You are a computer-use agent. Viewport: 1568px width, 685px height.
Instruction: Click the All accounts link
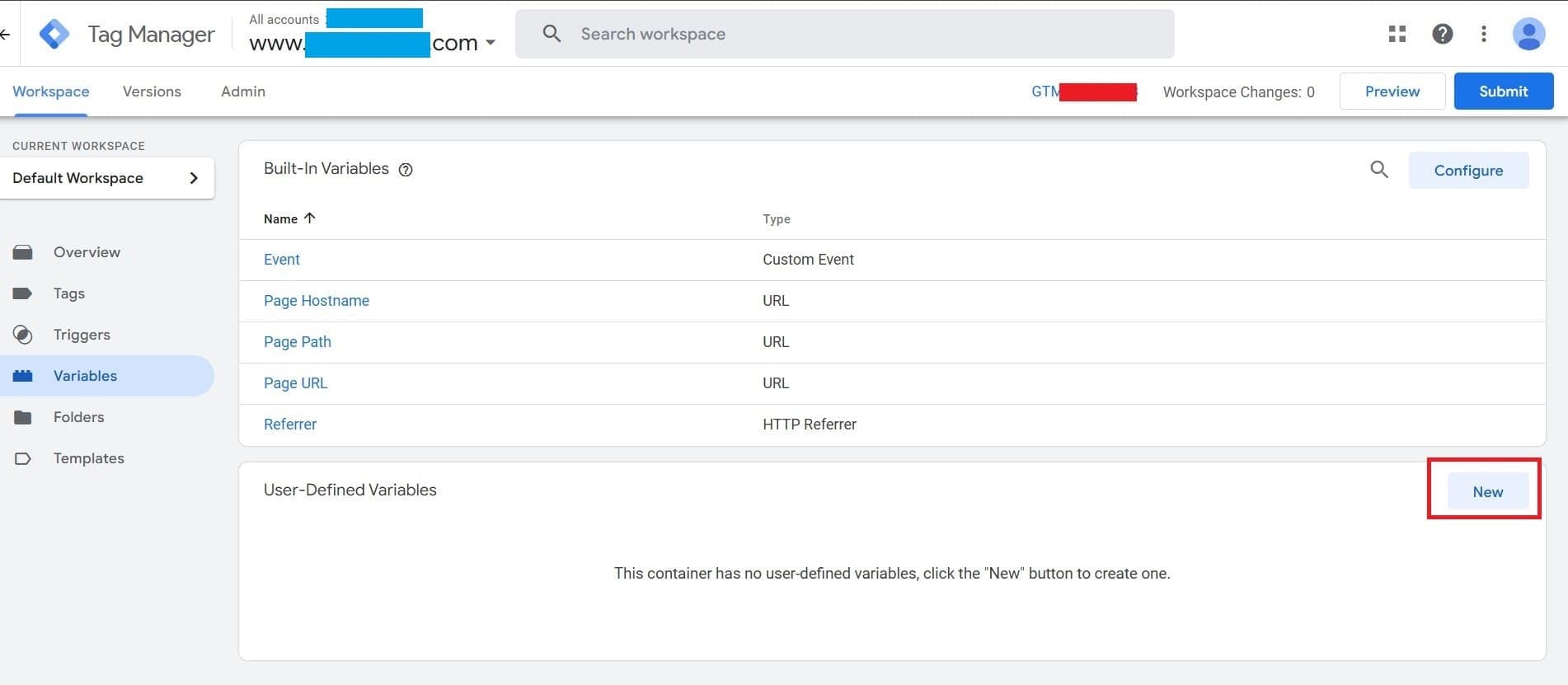(x=284, y=19)
